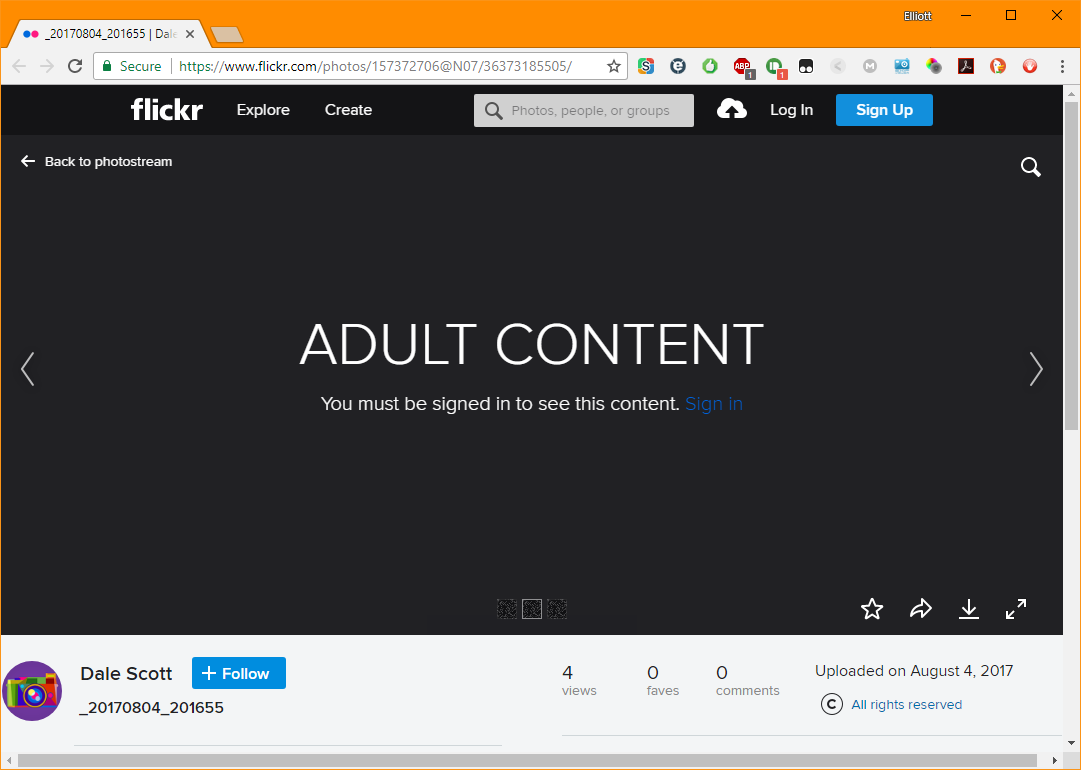1081x770 pixels.
Task: Select the middle thumbnail in the filmstrip
Action: point(532,609)
